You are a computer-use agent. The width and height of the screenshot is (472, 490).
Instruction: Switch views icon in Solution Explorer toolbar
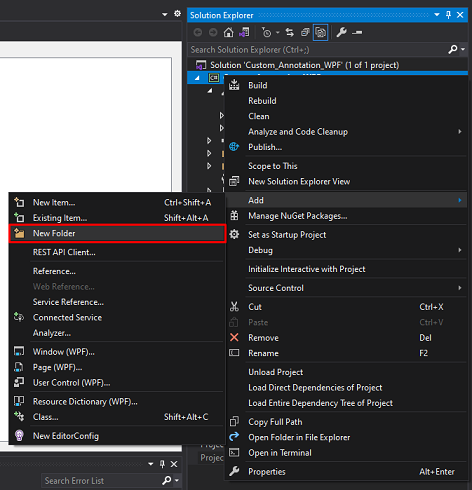click(244, 32)
